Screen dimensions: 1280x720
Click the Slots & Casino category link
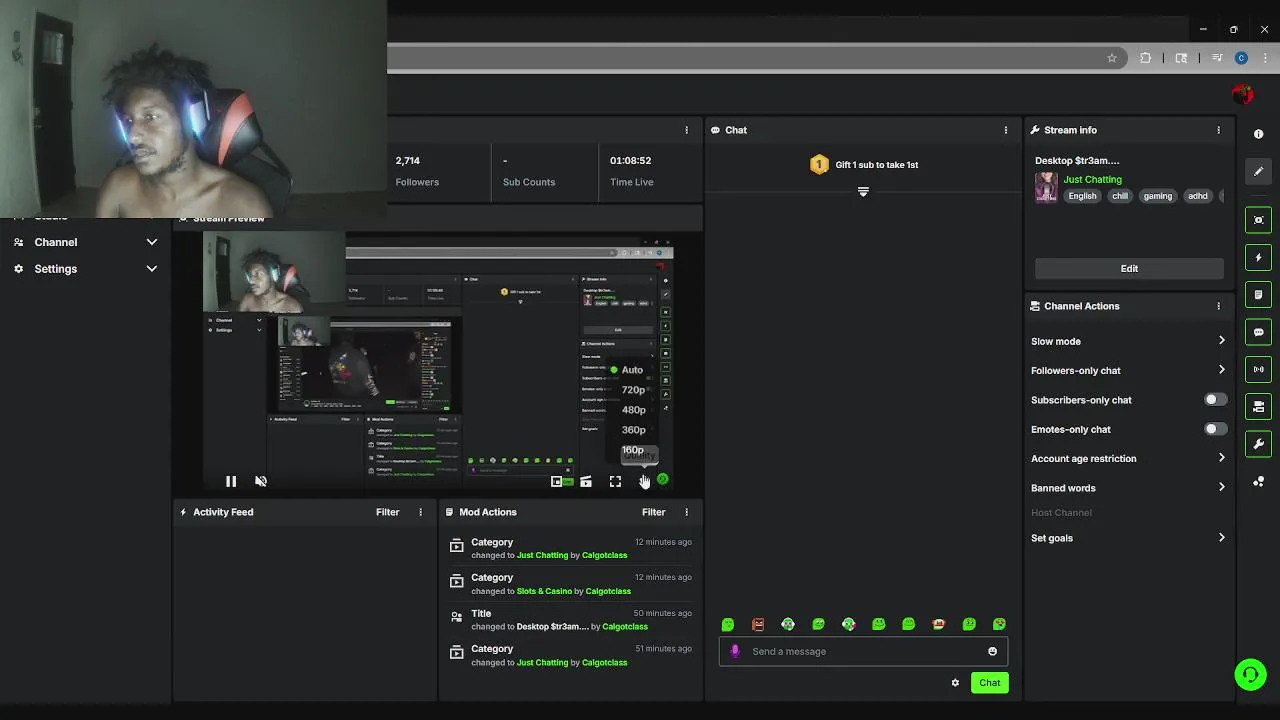(544, 591)
